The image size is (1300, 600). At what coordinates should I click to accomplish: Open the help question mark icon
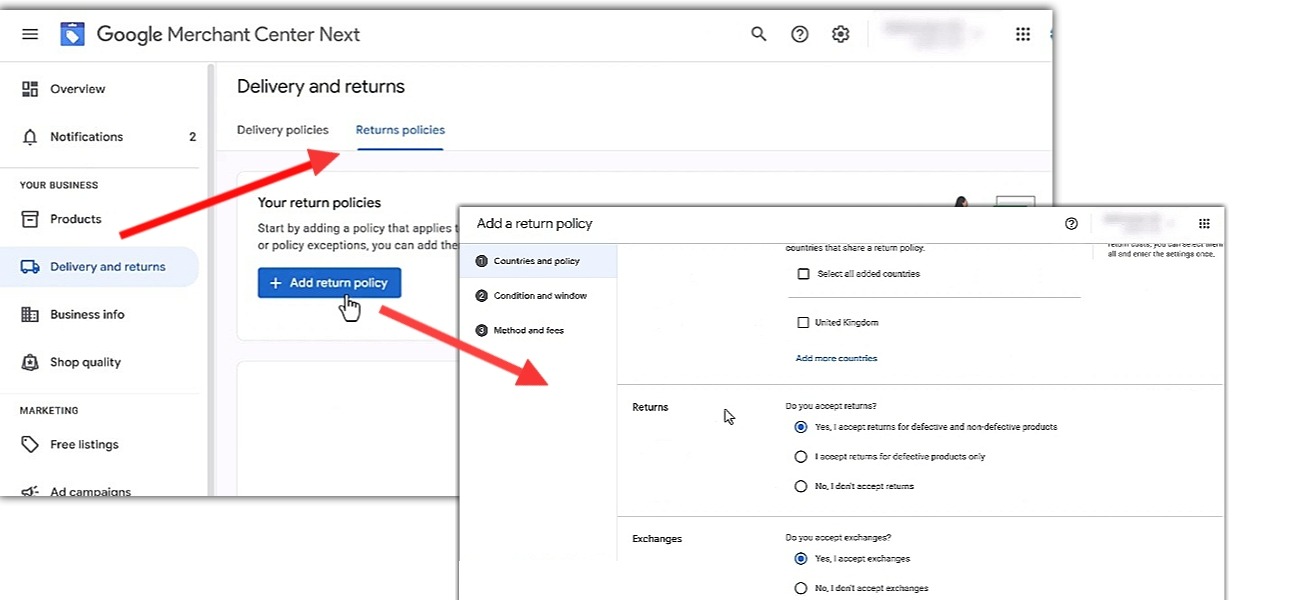pyautogui.click(x=799, y=35)
